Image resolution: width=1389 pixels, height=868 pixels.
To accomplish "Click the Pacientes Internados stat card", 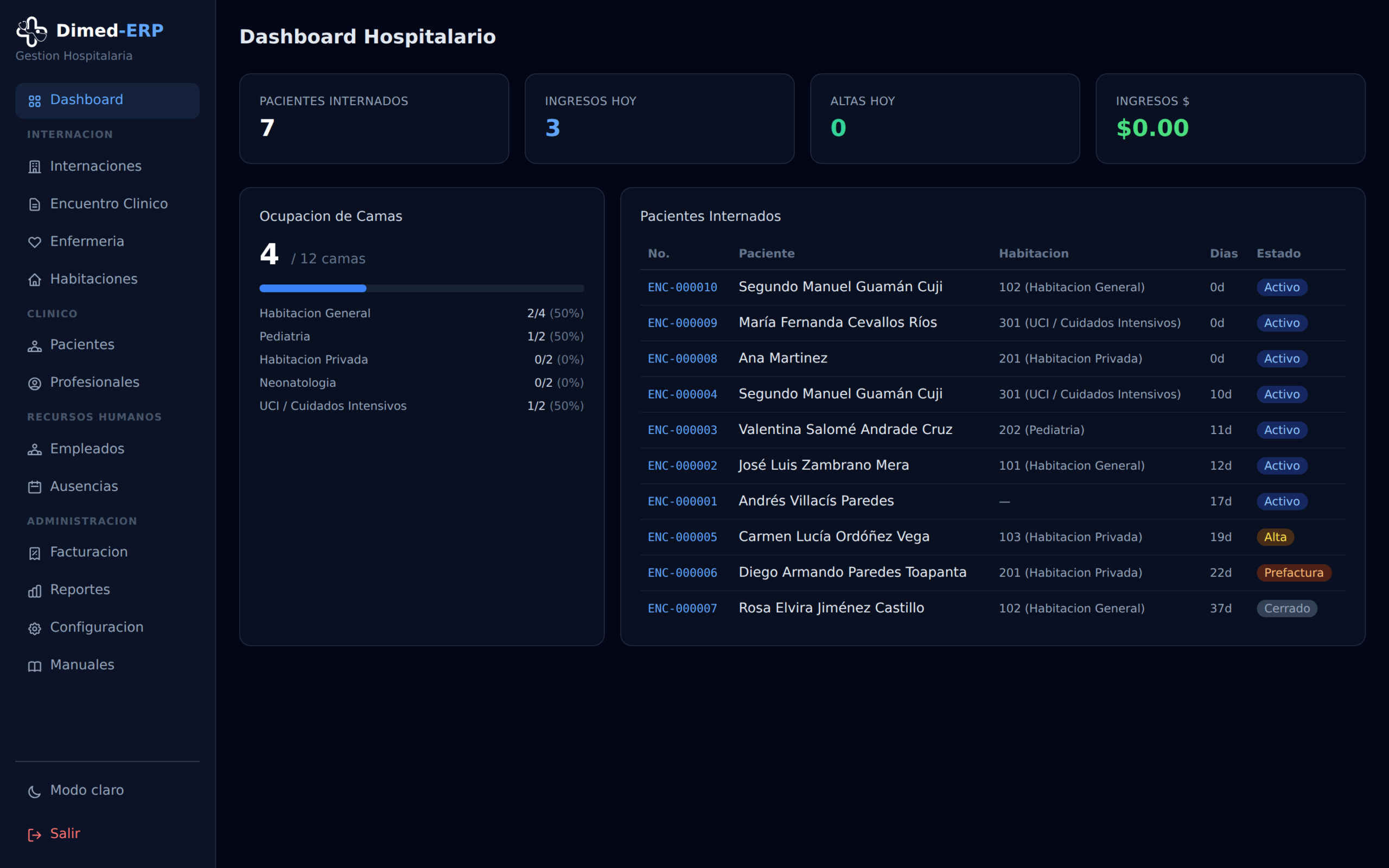I will coord(374,118).
